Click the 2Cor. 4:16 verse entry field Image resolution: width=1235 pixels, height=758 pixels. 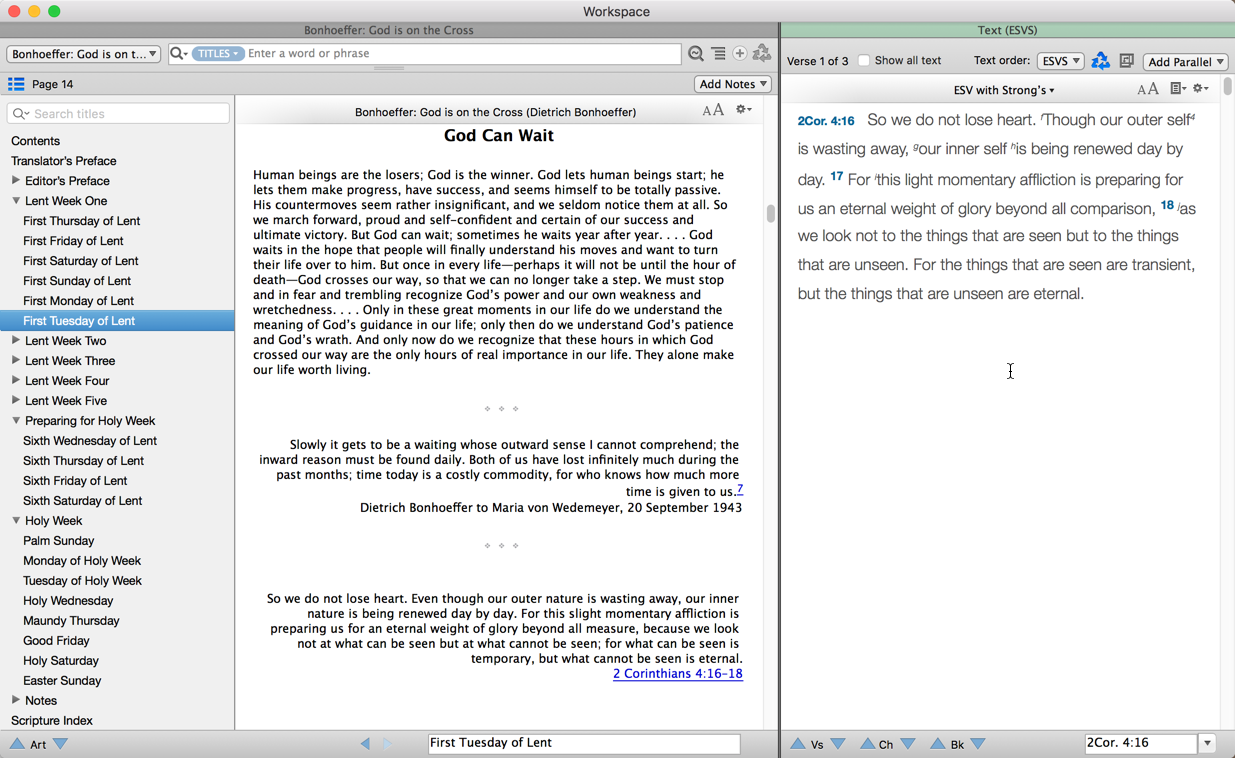1140,743
